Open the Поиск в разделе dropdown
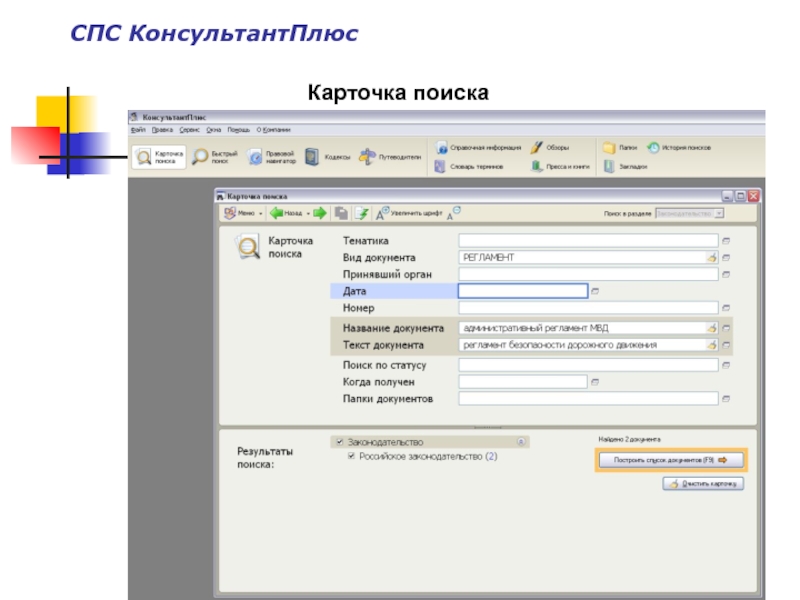 click(719, 213)
